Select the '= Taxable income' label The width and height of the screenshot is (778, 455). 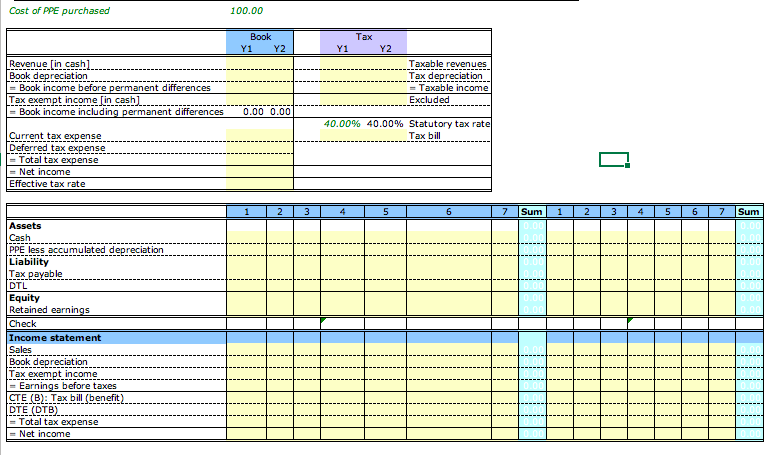[449, 87]
